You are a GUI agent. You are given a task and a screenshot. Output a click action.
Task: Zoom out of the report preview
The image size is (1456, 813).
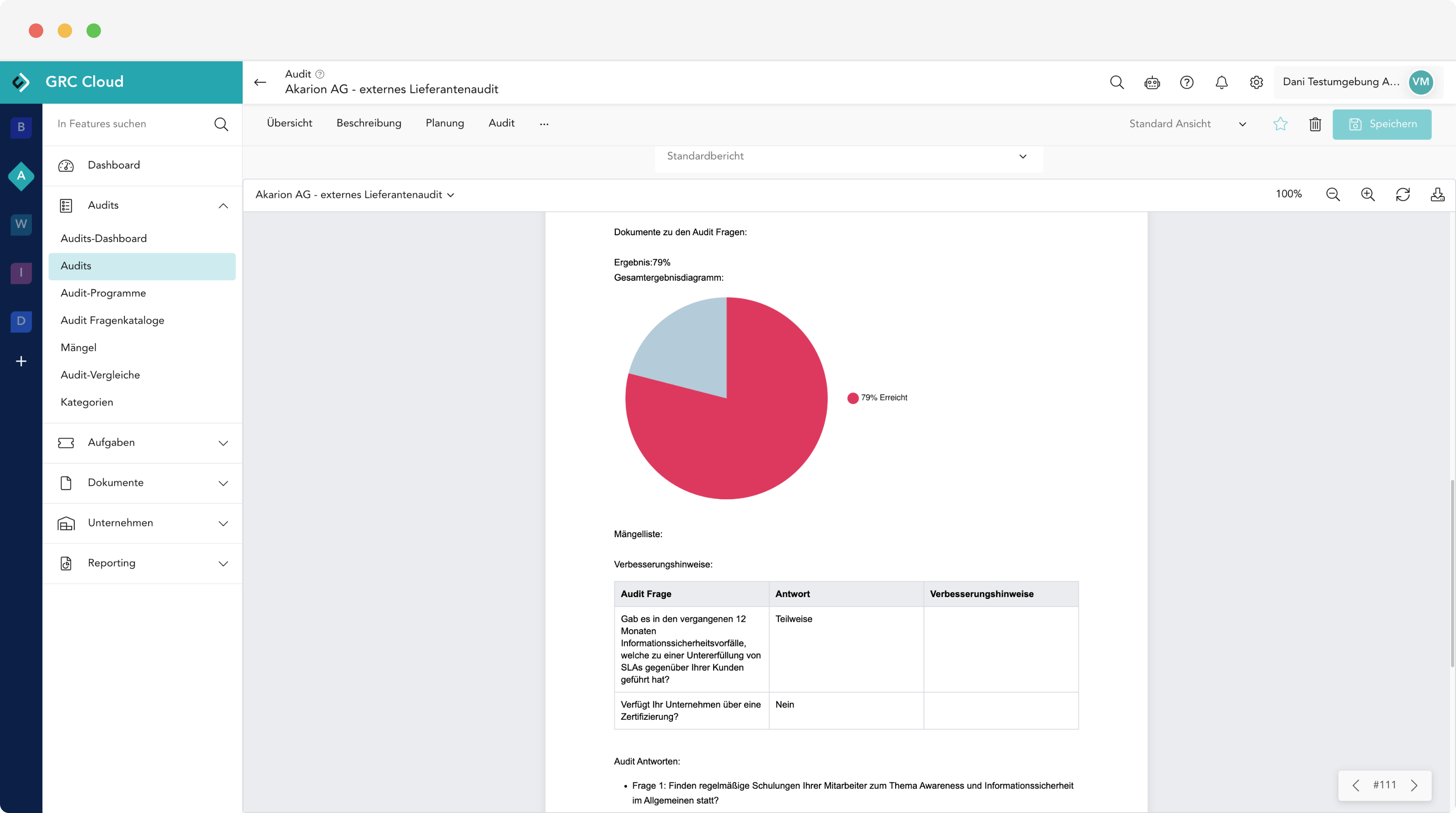pos(1333,194)
